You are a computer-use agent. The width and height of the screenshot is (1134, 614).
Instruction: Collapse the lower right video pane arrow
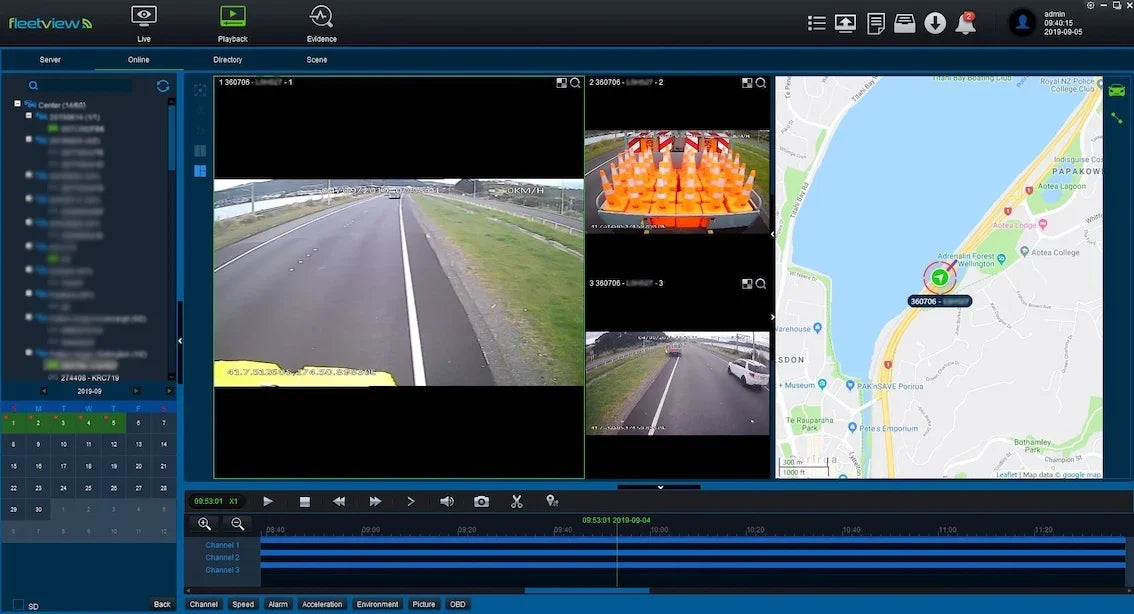coord(771,317)
